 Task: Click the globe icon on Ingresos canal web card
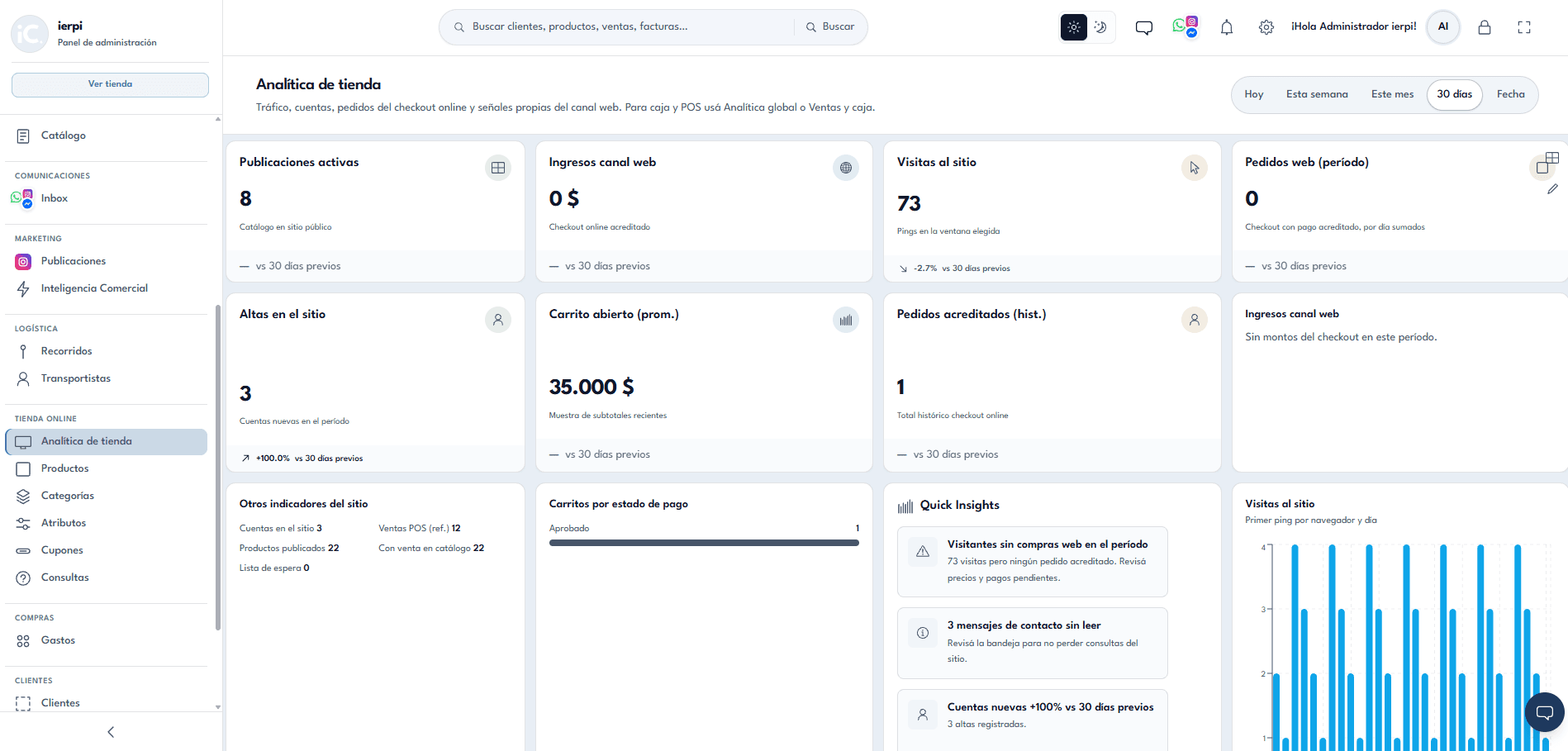pyautogui.click(x=846, y=168)
